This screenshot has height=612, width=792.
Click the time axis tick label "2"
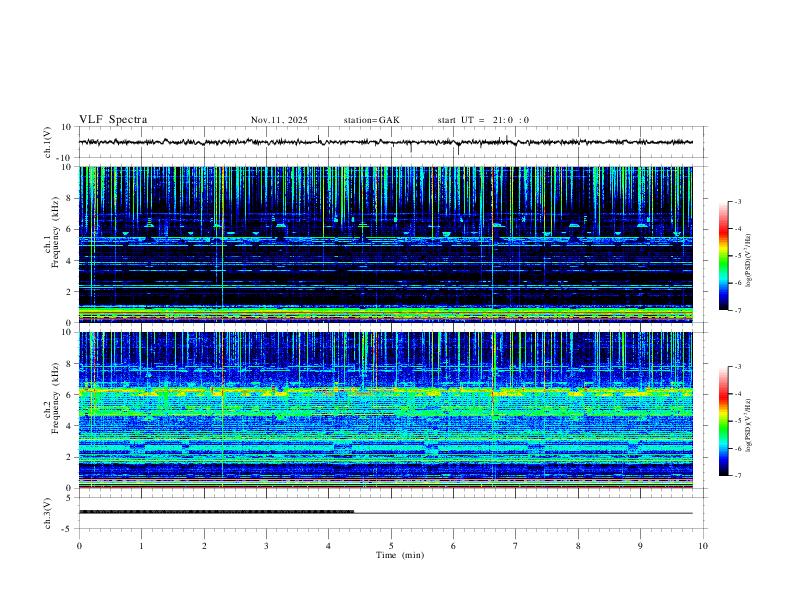click(x=204, y=546)
